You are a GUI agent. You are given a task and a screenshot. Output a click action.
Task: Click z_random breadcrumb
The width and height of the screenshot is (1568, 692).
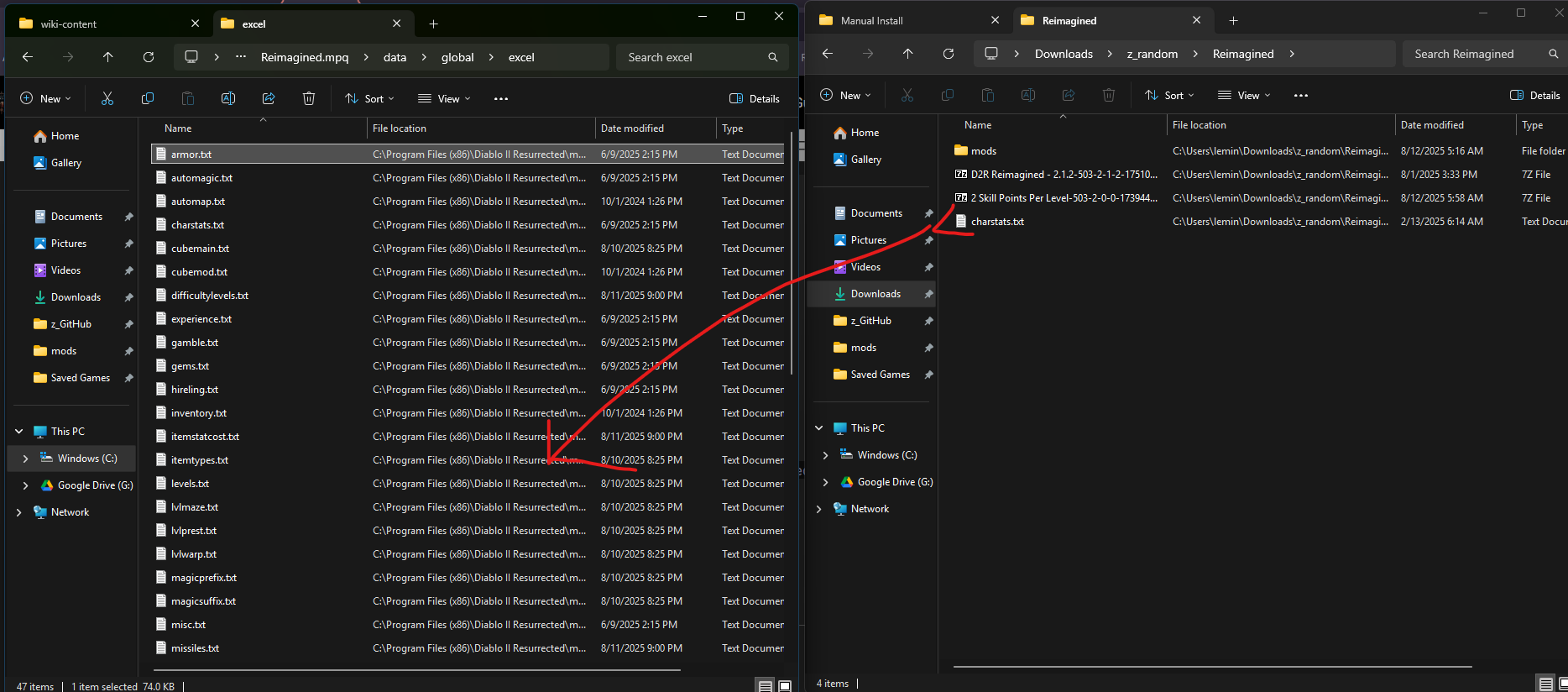pyautogui.click(x=1152, y=54)
